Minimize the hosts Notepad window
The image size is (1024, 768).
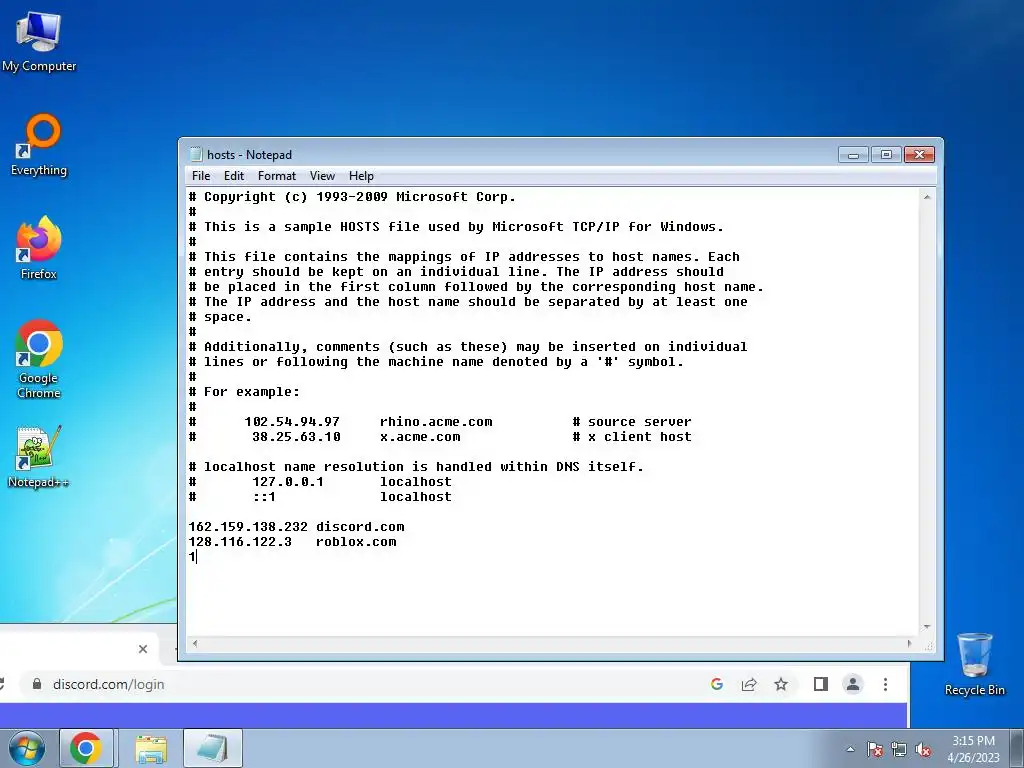[x=853, y=155]
